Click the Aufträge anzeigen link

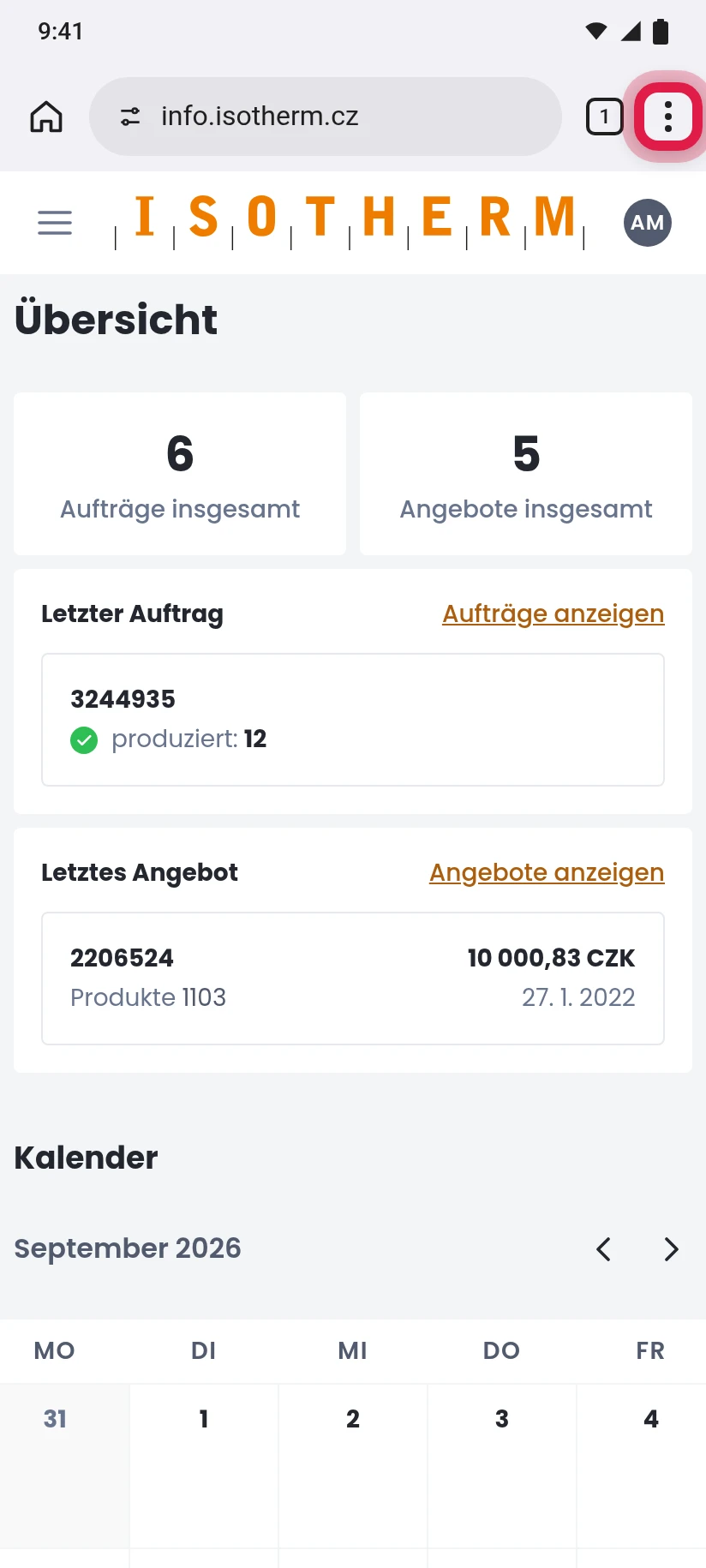tap(553, 613)
